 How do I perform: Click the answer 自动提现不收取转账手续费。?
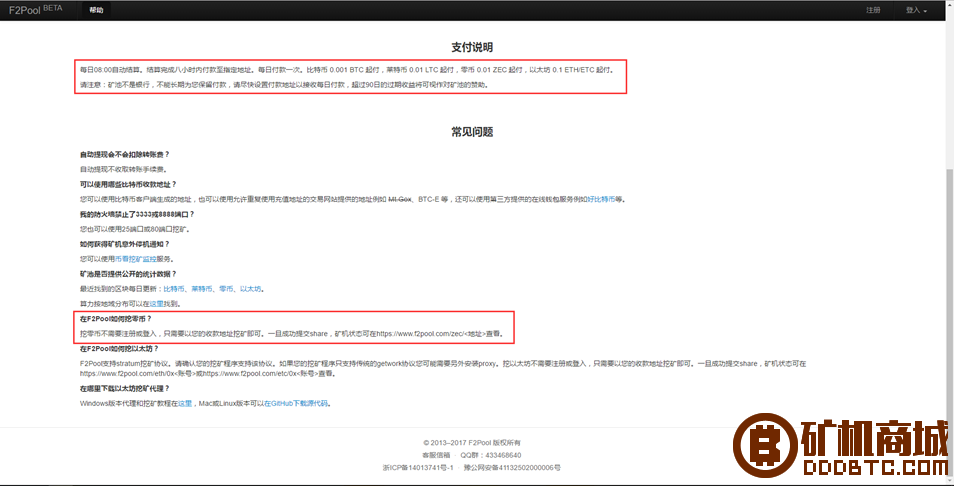point(123,169)
